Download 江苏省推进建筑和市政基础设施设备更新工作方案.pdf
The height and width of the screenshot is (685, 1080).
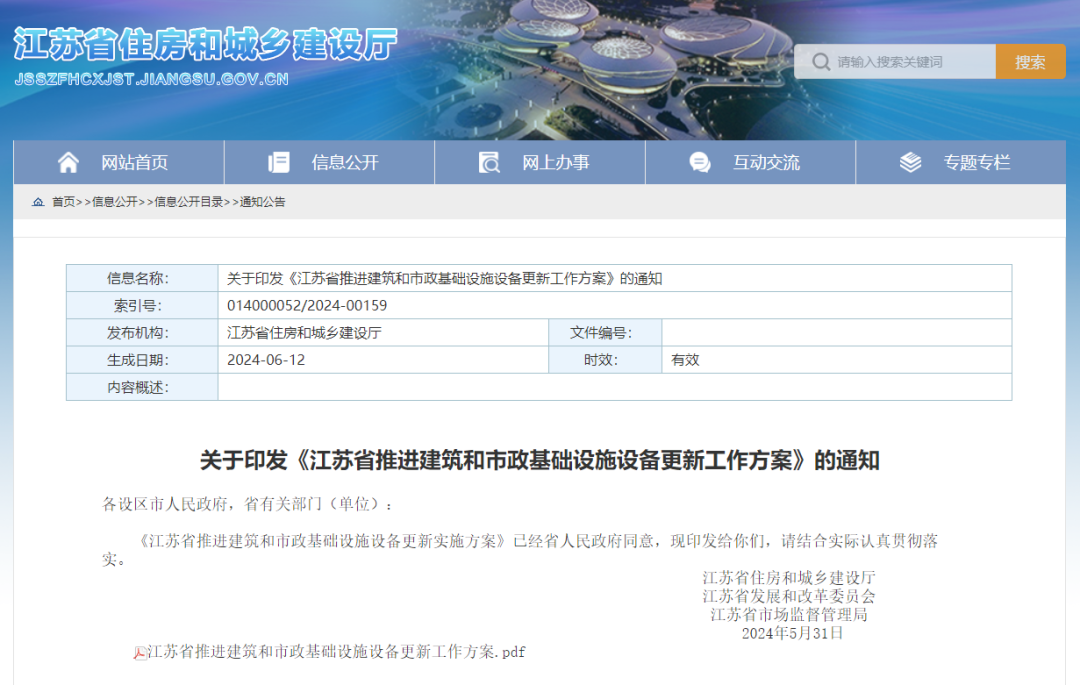coord(335,652)
